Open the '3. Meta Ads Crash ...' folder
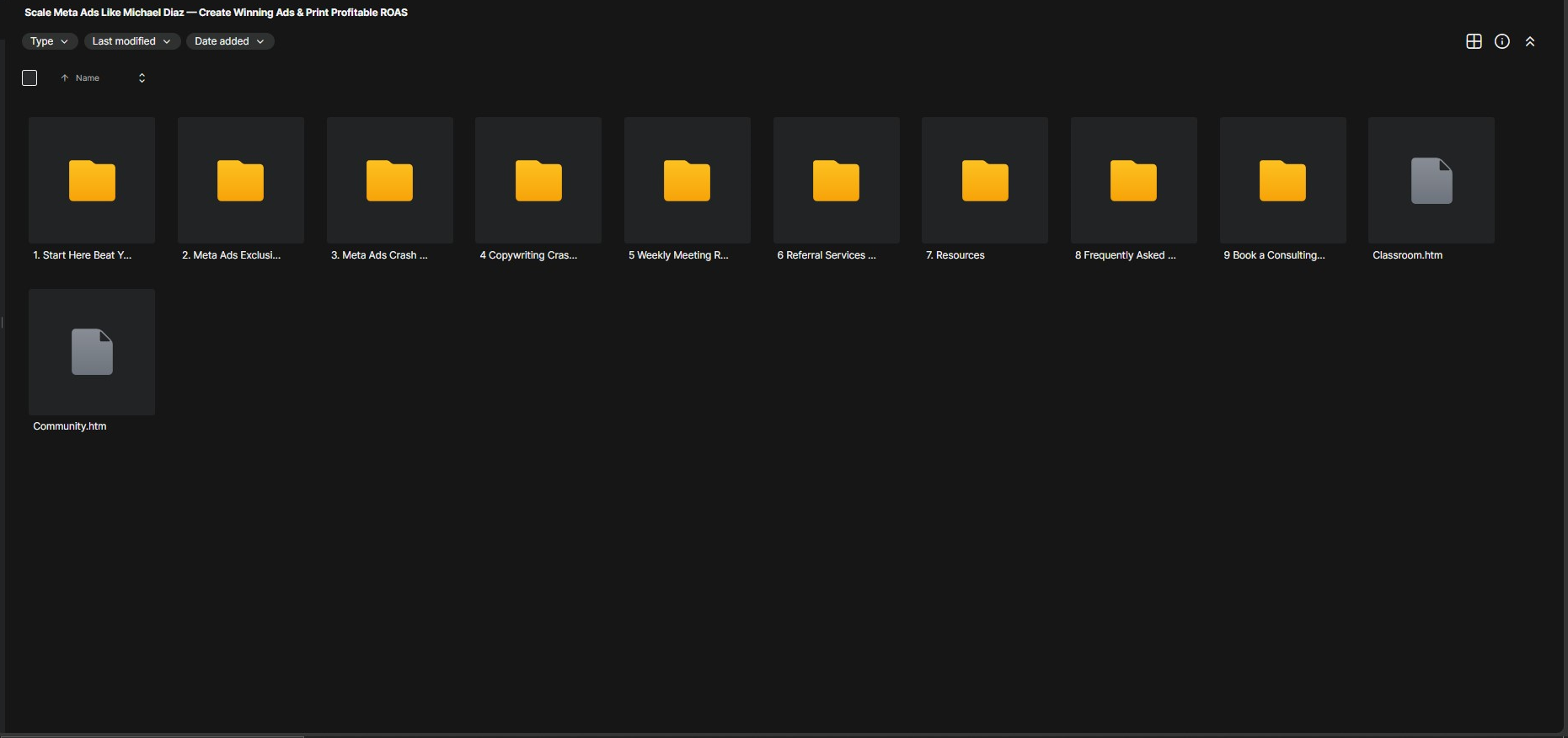Image resolution: width=1568 pixels, height=738 pixels. pos(390,180)
